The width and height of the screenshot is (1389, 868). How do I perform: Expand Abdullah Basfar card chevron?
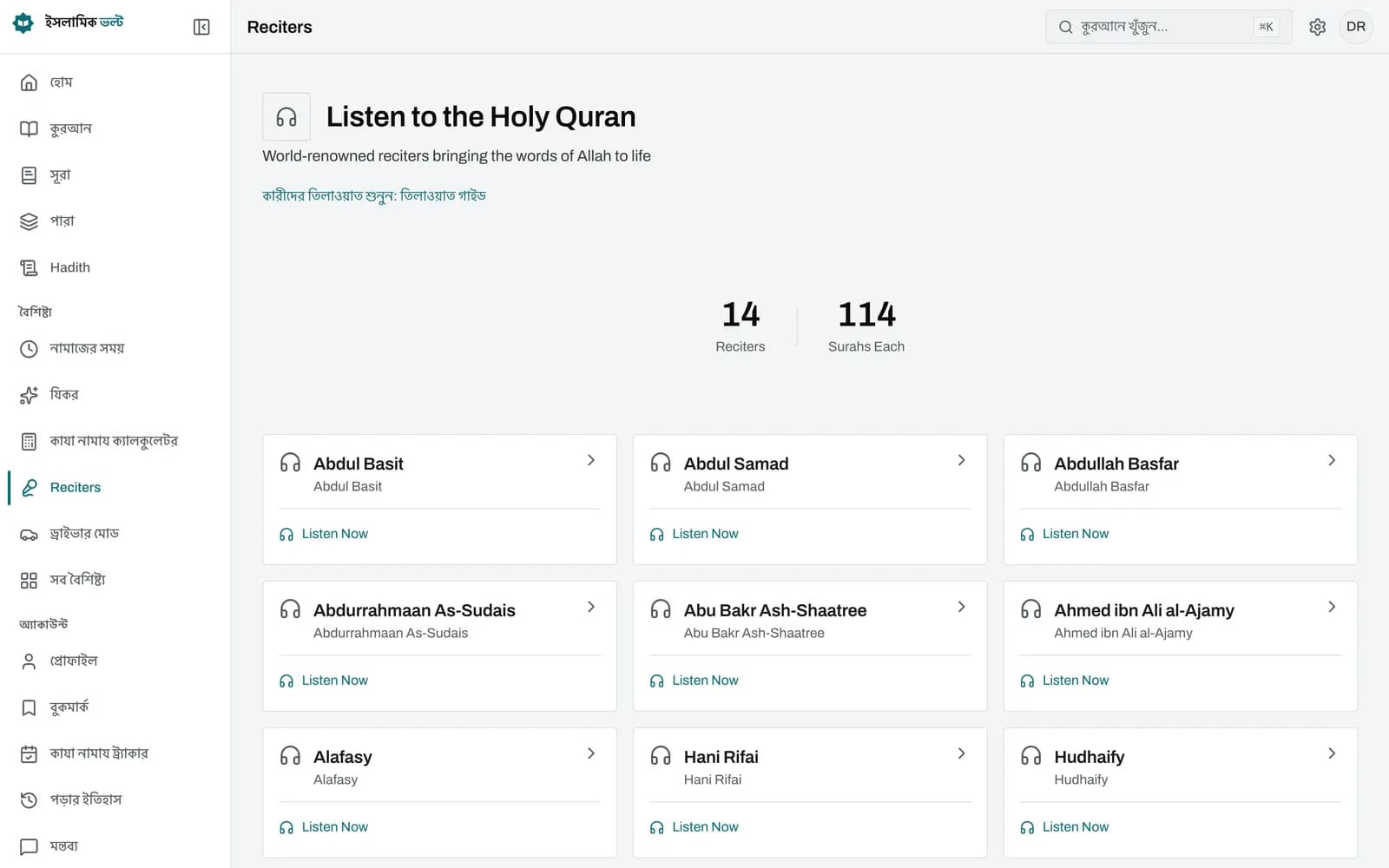click(x=1332, y=460)
